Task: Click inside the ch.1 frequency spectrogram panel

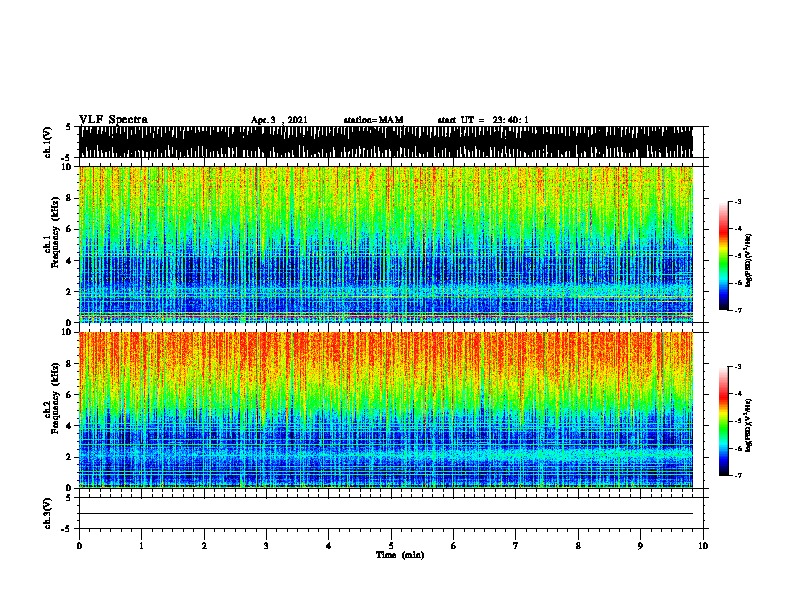Action: (386, 244)
